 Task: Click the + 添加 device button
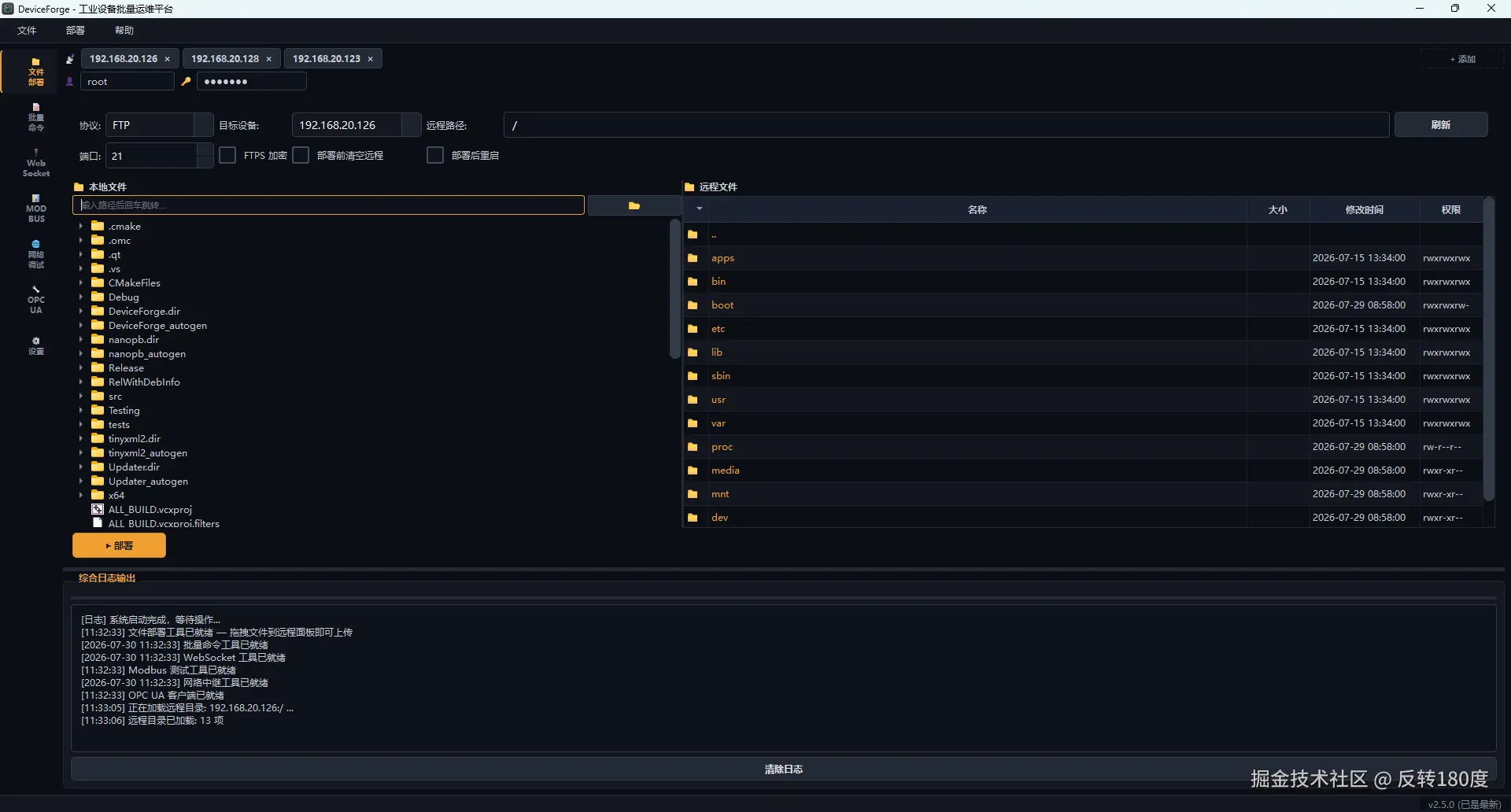point(1462,59)
